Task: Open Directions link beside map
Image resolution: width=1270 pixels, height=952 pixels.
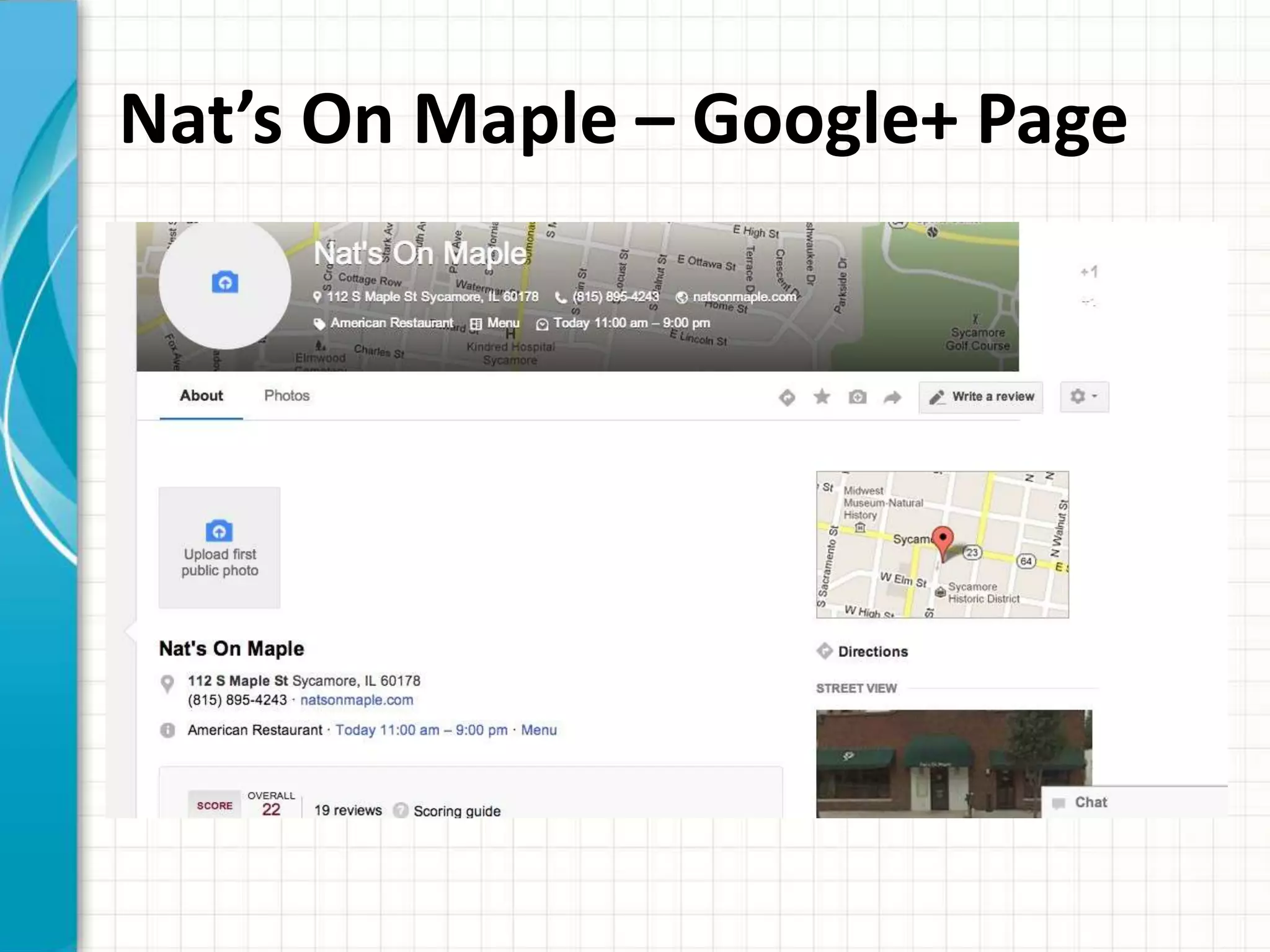Action: (873, 651)
